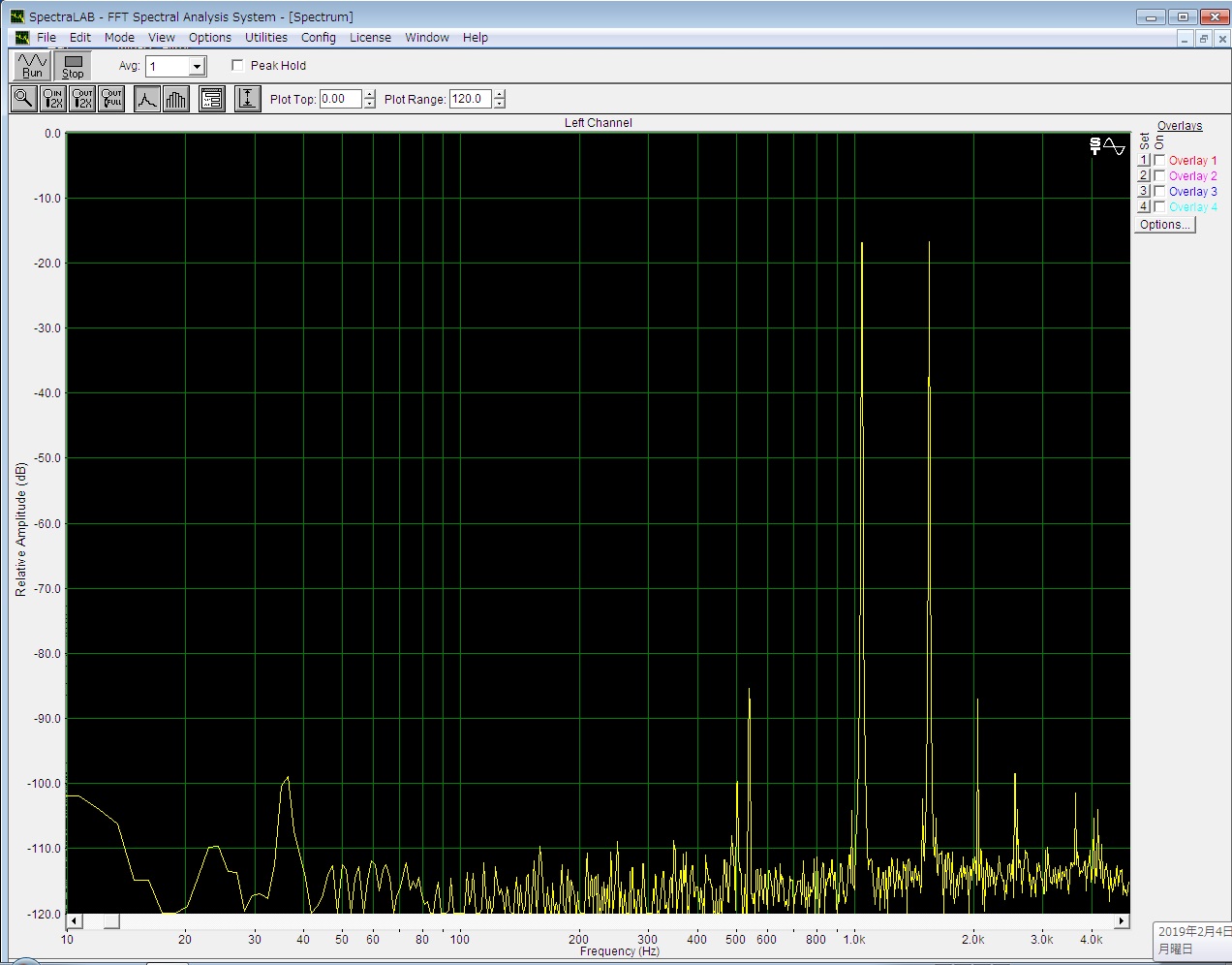
Task: Click the vertical auto-scale amplitude icon
Action: pos(247,99)
